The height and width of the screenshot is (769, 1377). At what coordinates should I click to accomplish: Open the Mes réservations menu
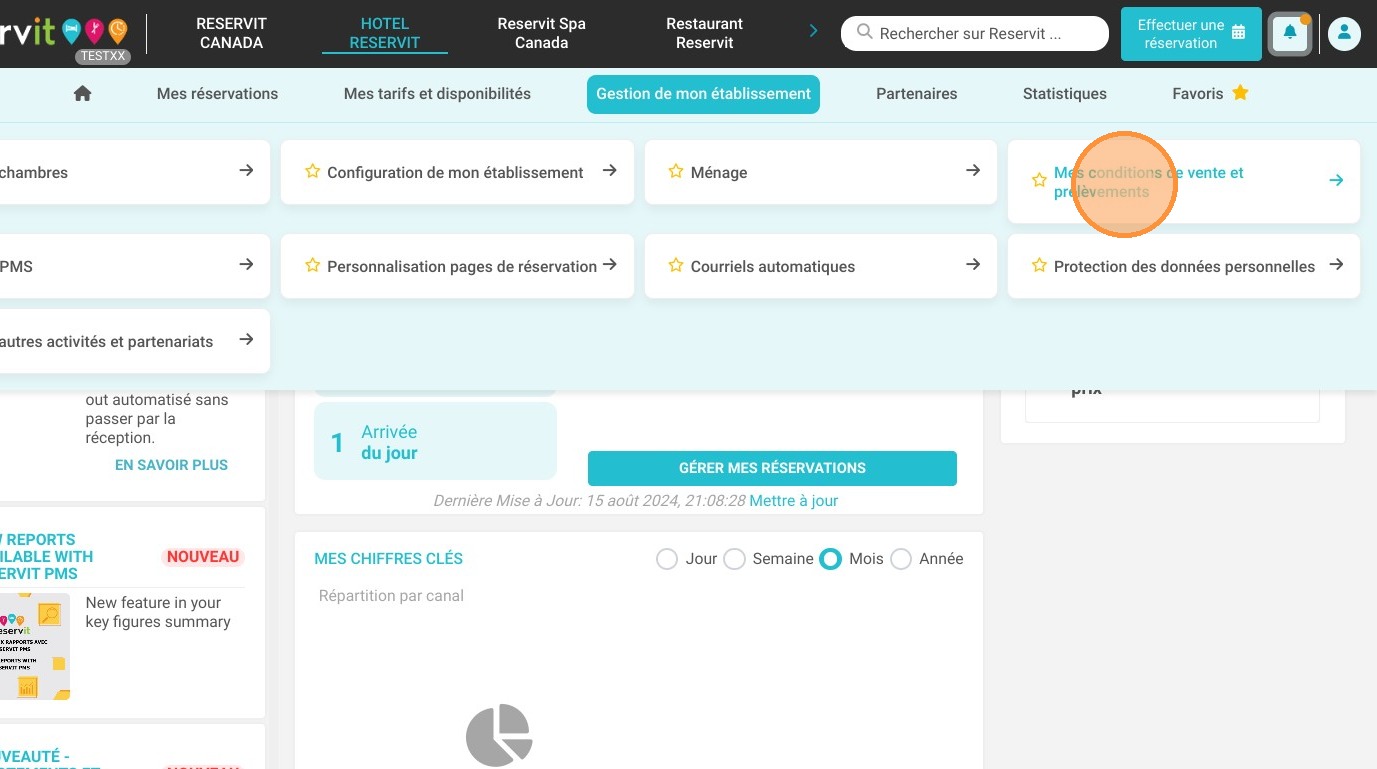click(217, 93)
